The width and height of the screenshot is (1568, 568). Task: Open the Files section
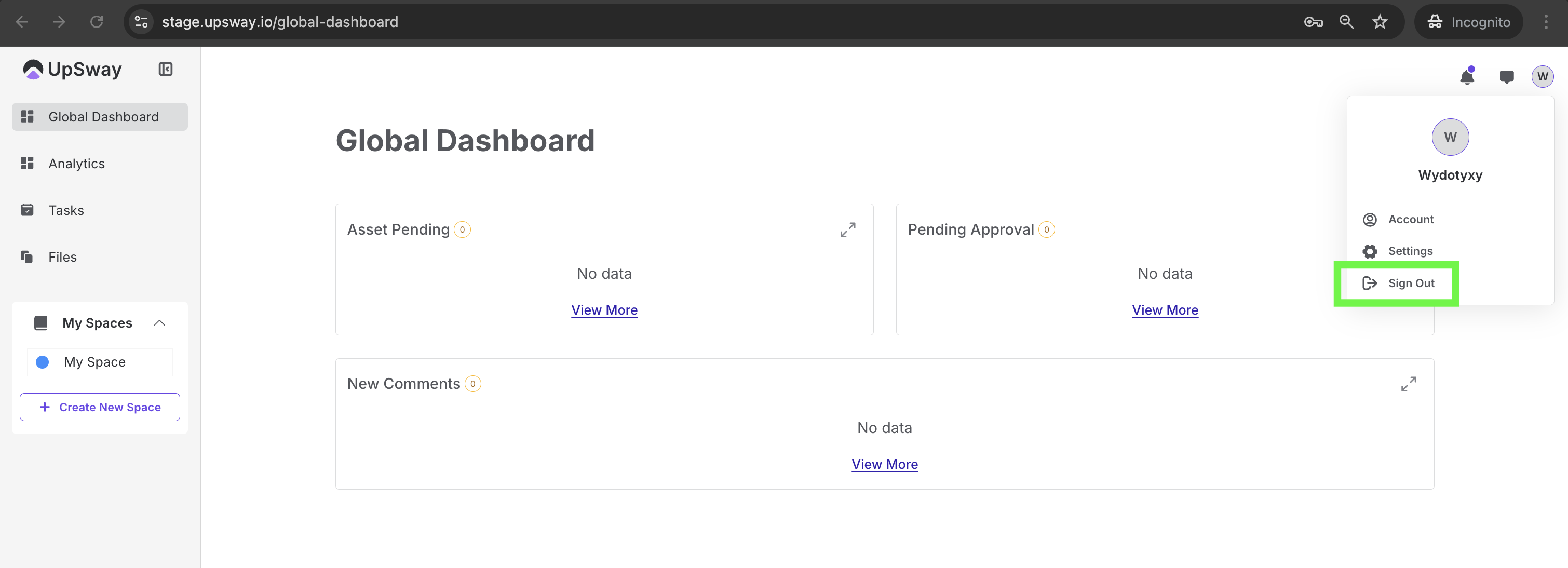point(62,257)
